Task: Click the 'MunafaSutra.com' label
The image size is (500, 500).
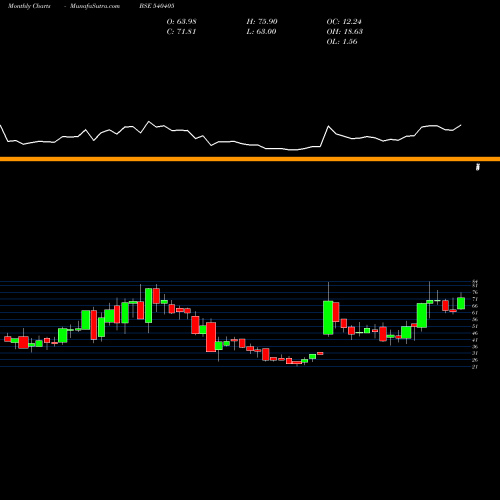Action: pyautogui.click(x=95, y=6)
